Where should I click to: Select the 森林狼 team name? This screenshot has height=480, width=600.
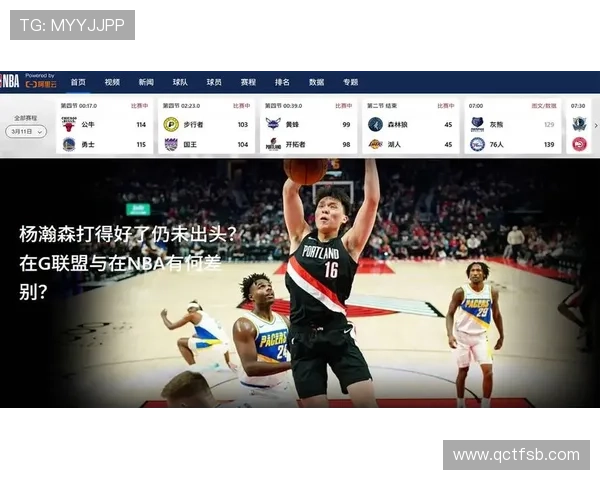click(398, 124)
